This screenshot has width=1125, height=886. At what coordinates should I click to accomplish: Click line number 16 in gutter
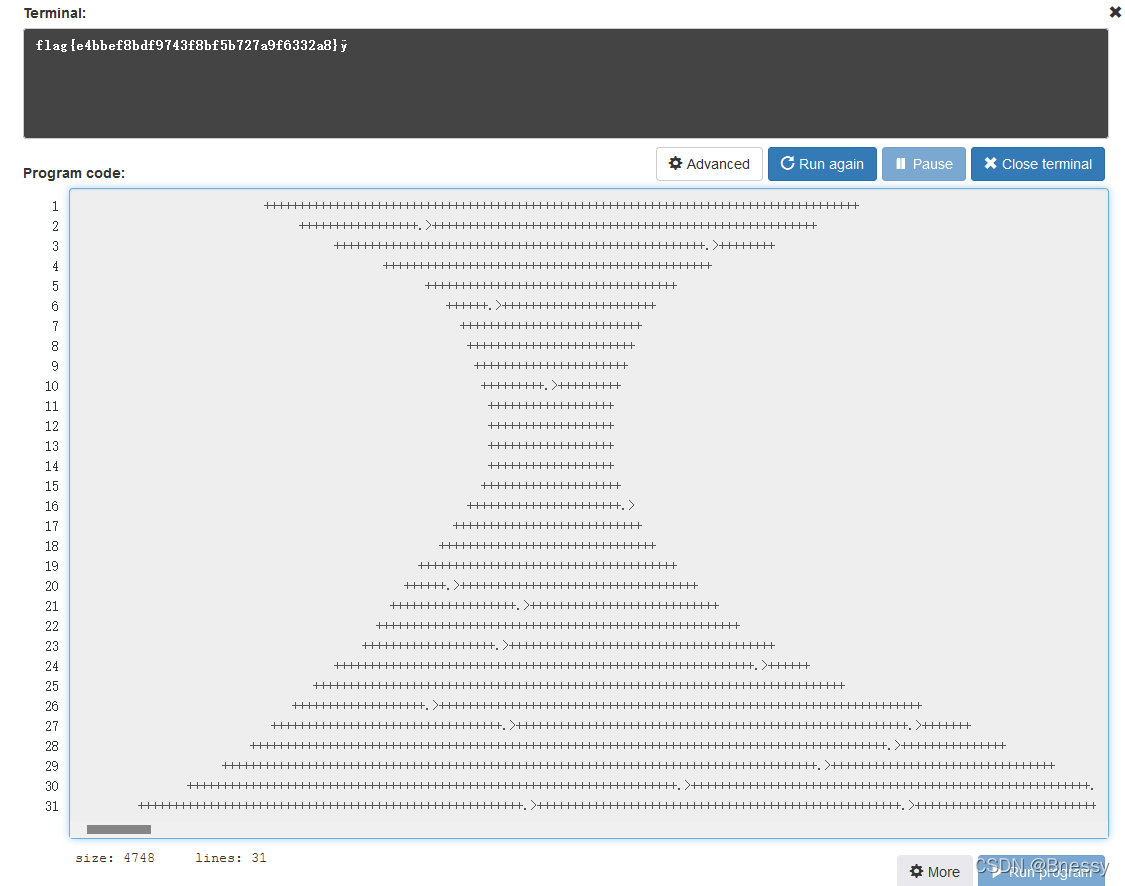(52, 506)
